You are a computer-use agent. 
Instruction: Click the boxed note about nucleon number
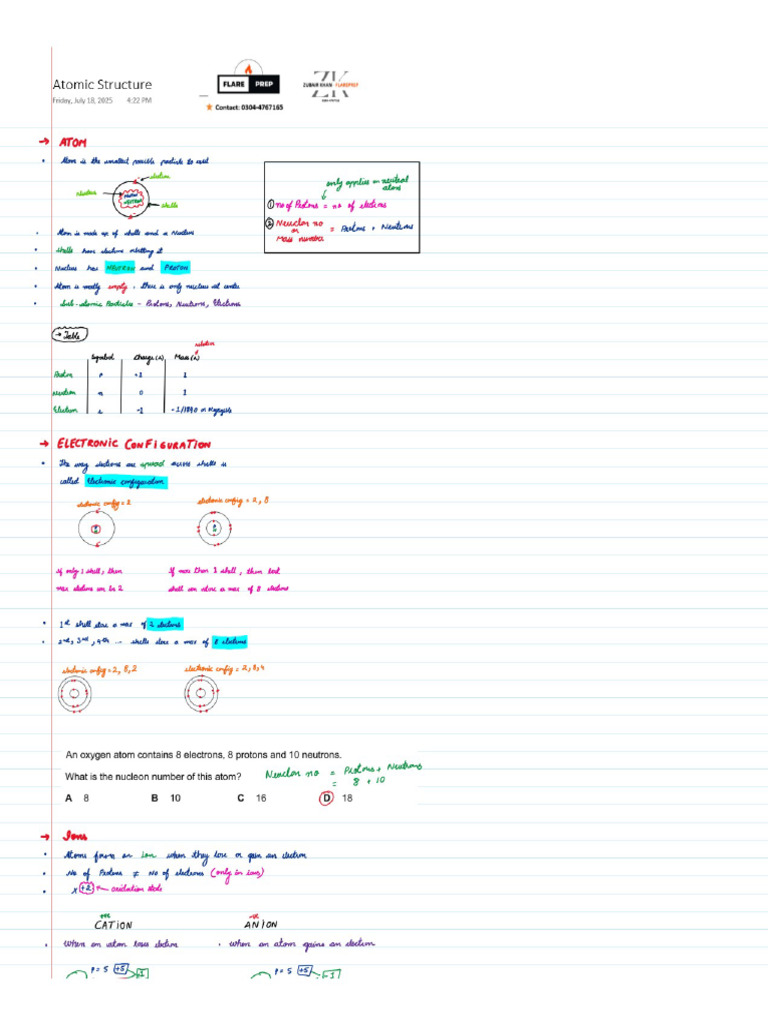pos(342,207)
